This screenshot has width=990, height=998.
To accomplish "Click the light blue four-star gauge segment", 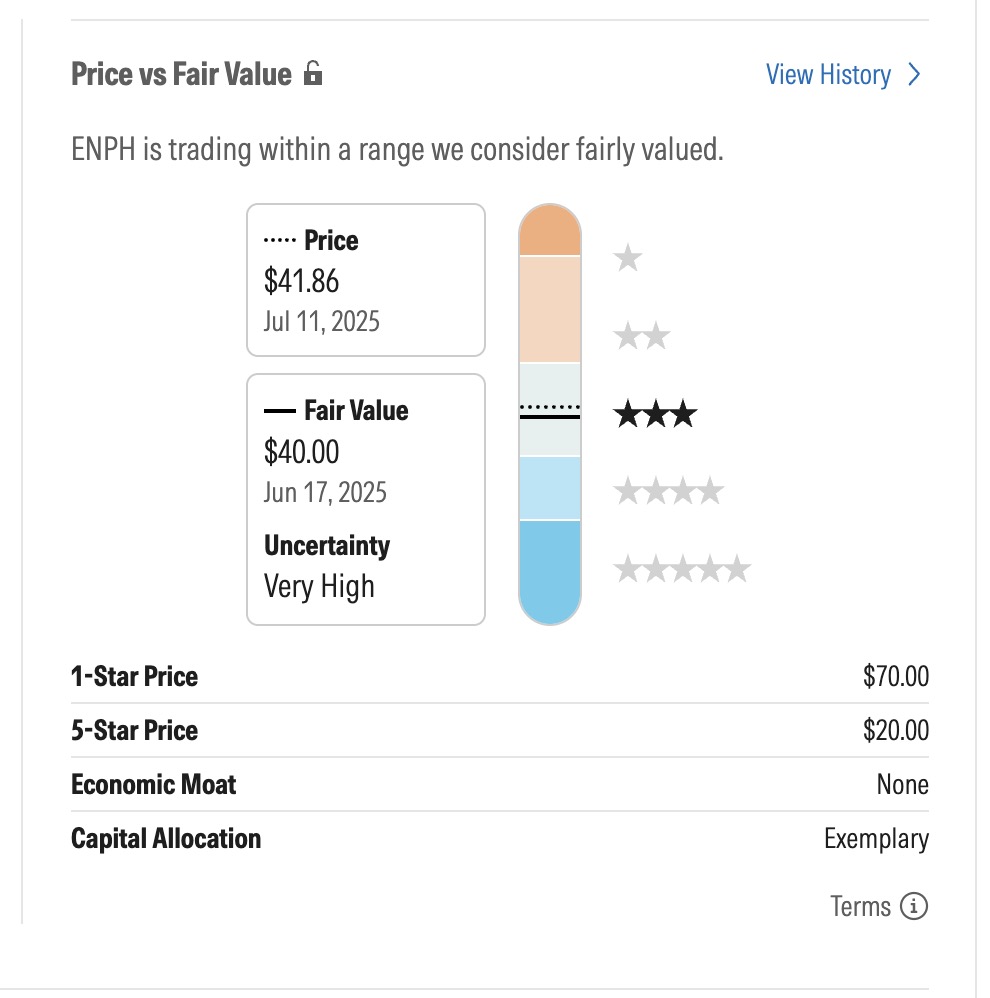I will [550, 489].
